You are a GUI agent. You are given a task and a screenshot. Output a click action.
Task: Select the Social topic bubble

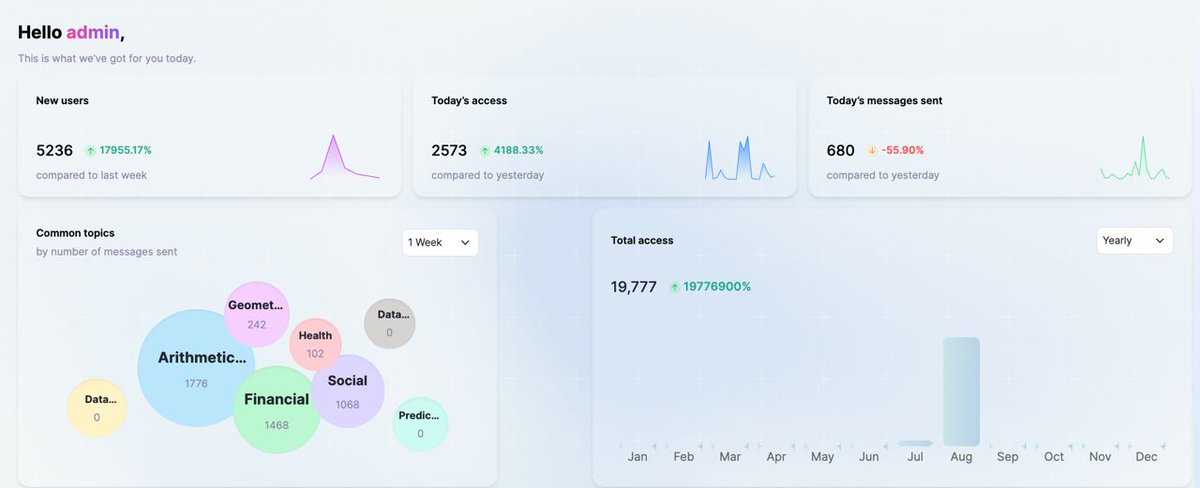tap(347, 390)
